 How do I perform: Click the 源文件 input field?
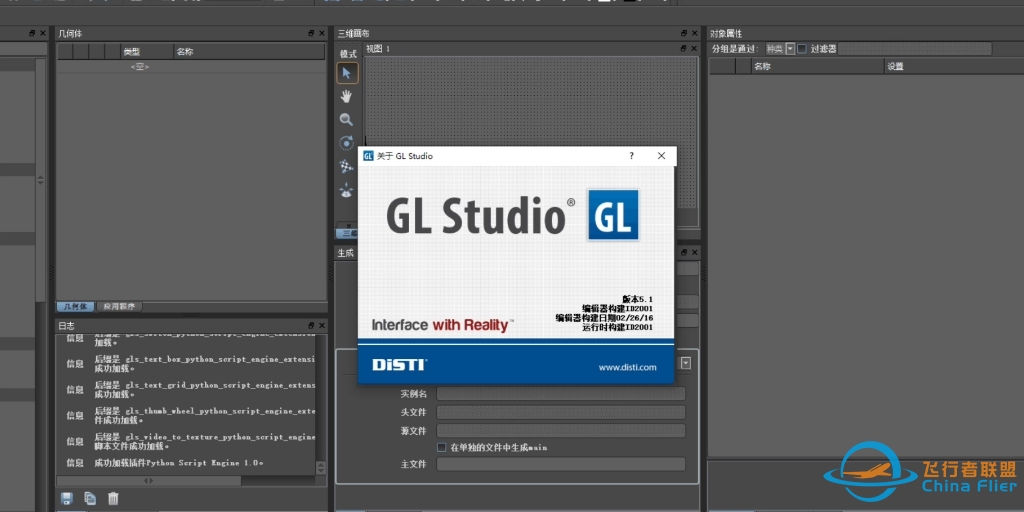[x=561, y=431]
